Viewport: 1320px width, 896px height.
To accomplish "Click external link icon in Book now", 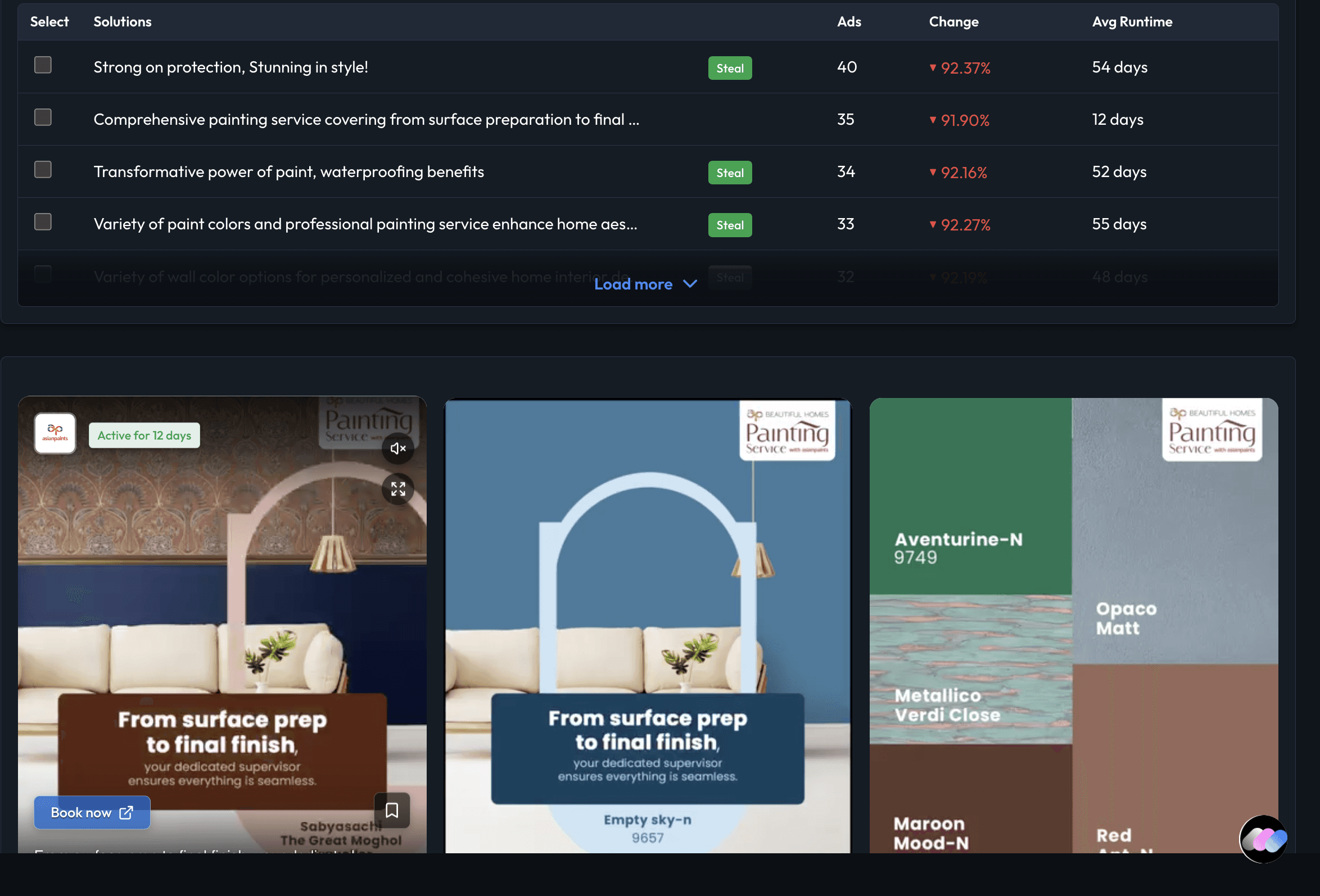I will tap(126, 813).
